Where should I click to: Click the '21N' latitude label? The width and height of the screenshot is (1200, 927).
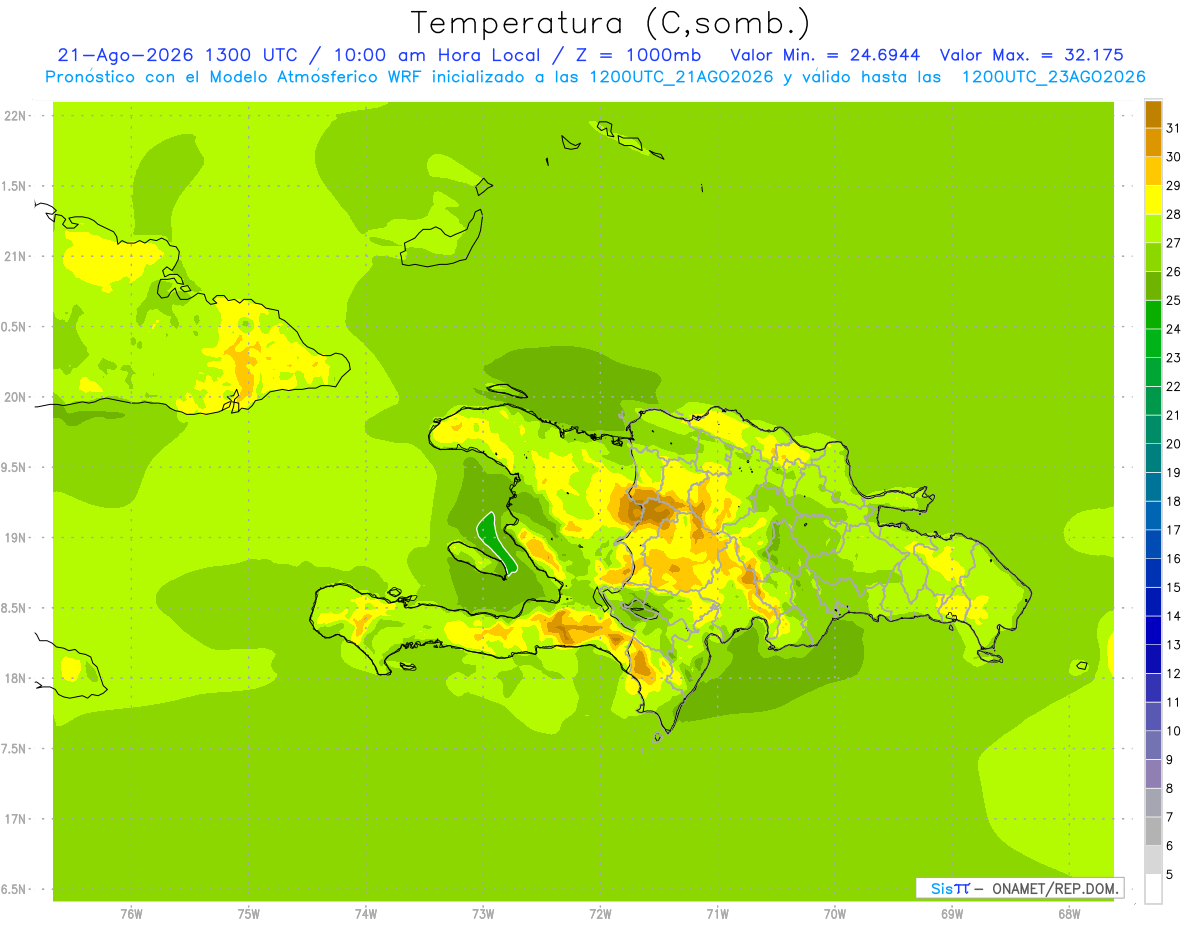15,257
